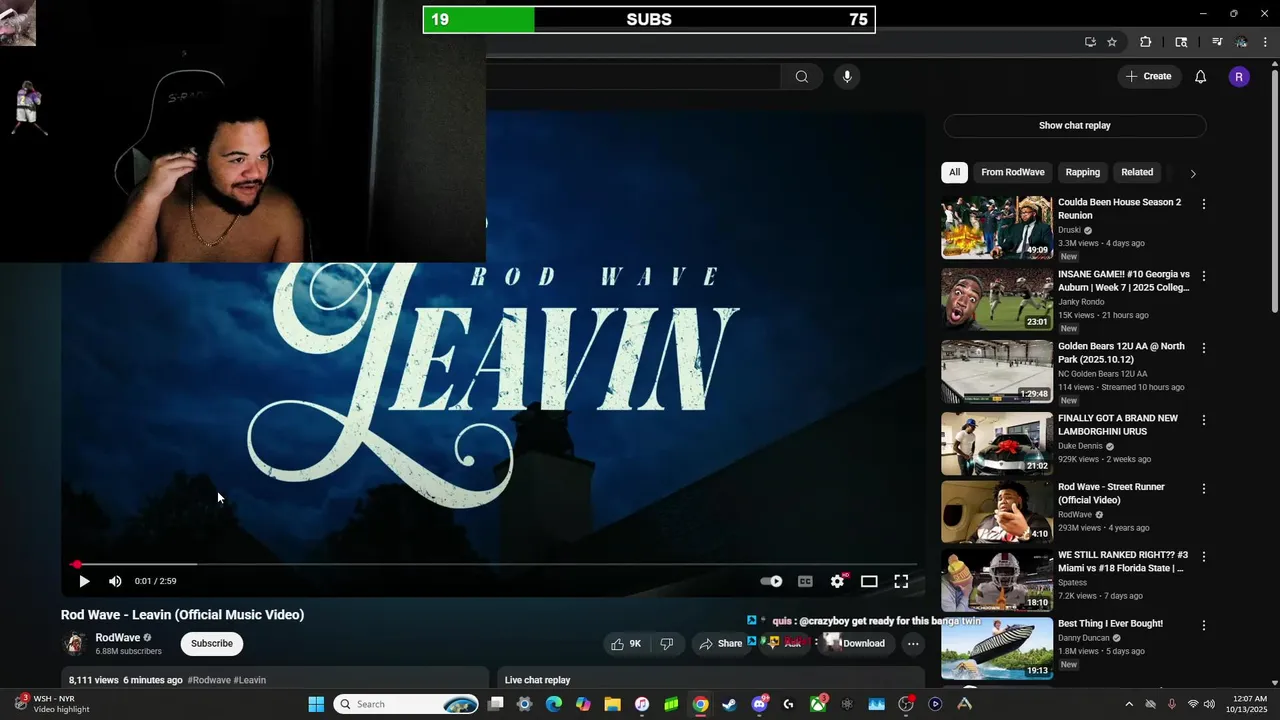Click the YouTube search magnifier button
Image resolution: width=1280 pixels, height=720 pixels.
(x=802, y=77)
